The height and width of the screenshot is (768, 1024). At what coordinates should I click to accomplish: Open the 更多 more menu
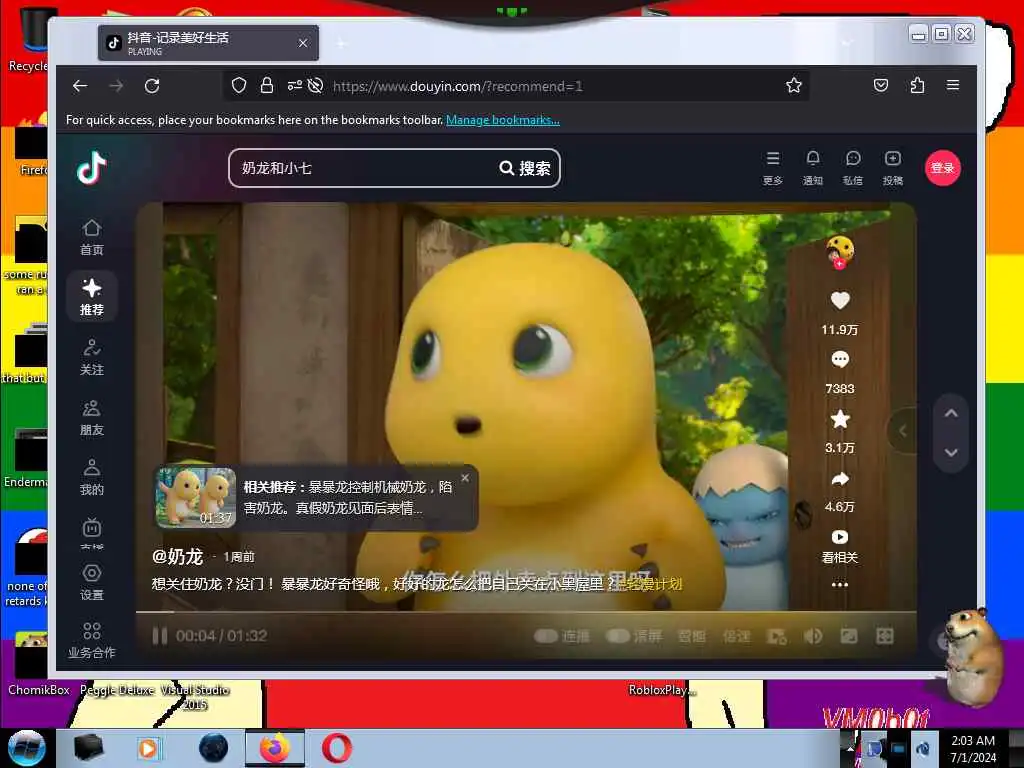click(x=773, y=168)
